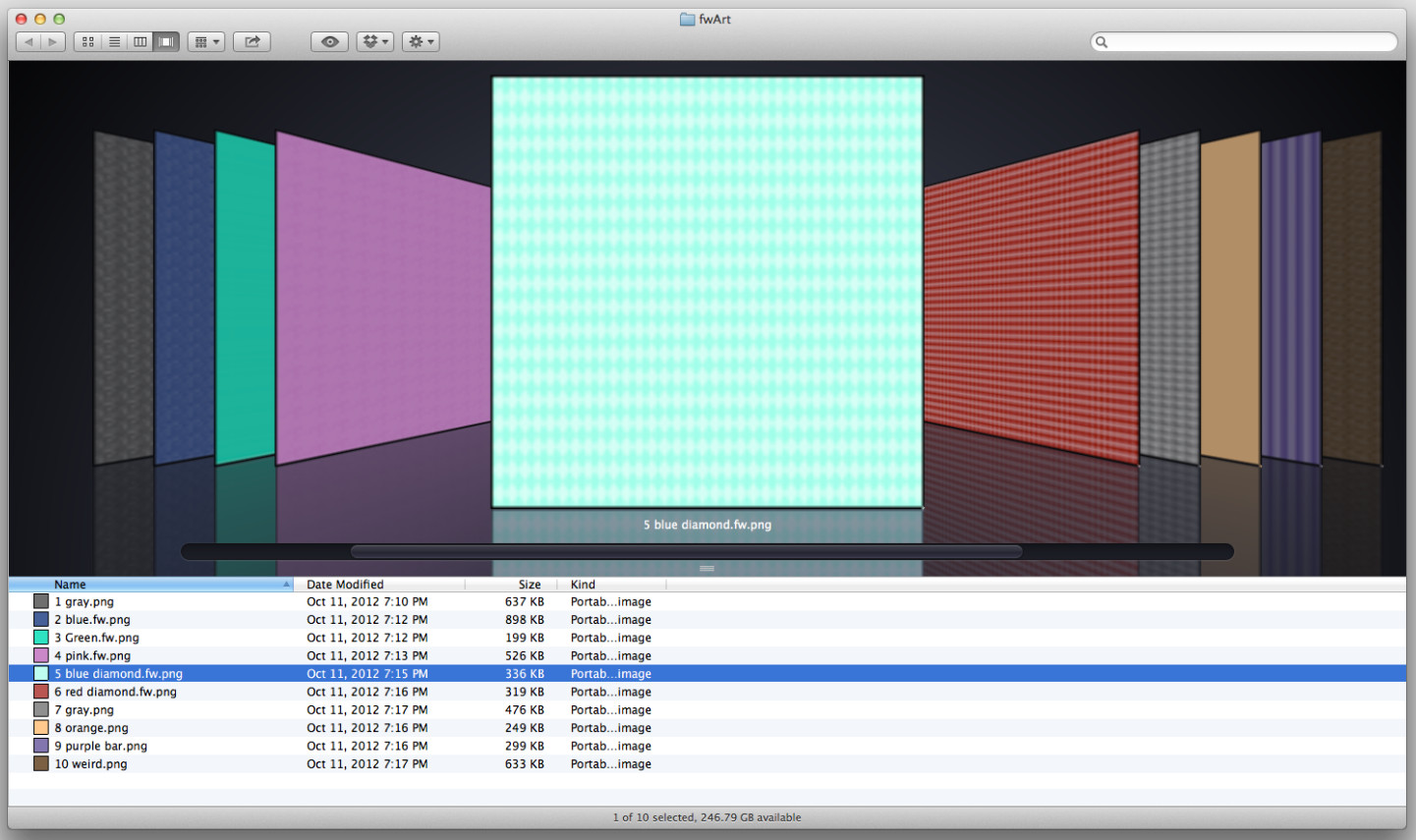Image resolution: width=1416 pixels, height=840 pixels.
Task: Click the Share toolbar button
Action: (252, 42)
